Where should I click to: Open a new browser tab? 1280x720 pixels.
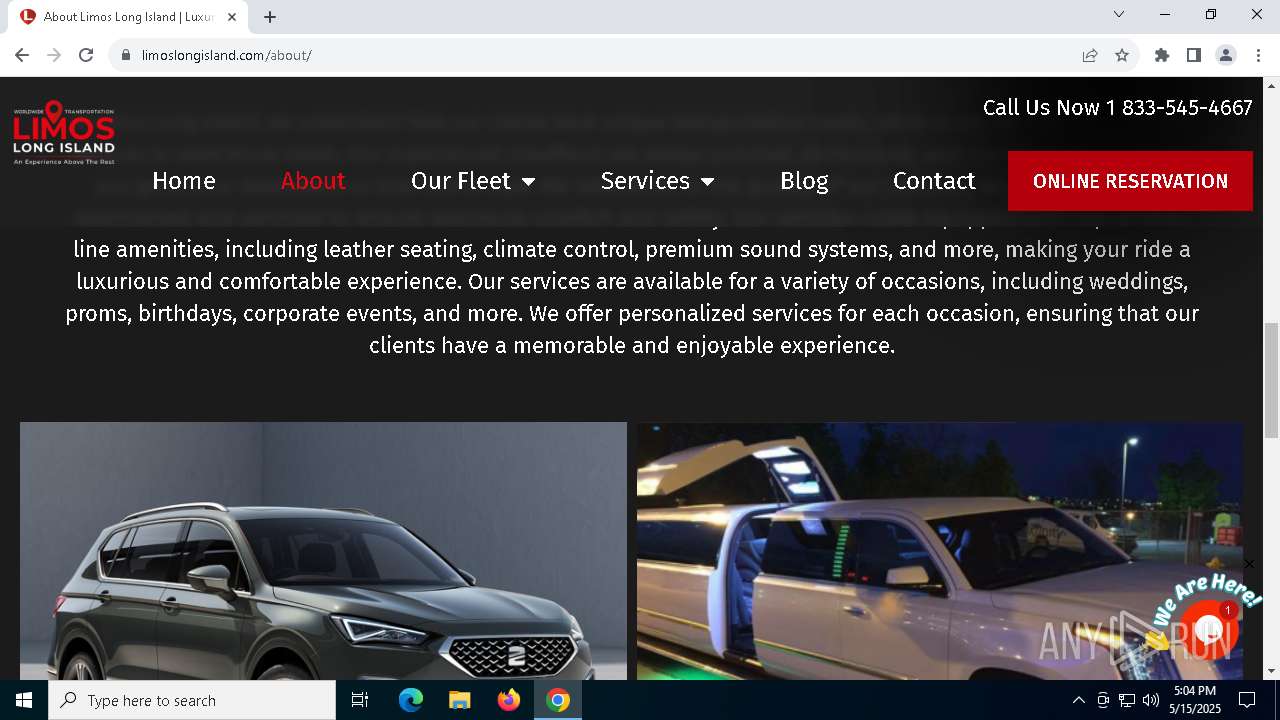click(270, 16)
